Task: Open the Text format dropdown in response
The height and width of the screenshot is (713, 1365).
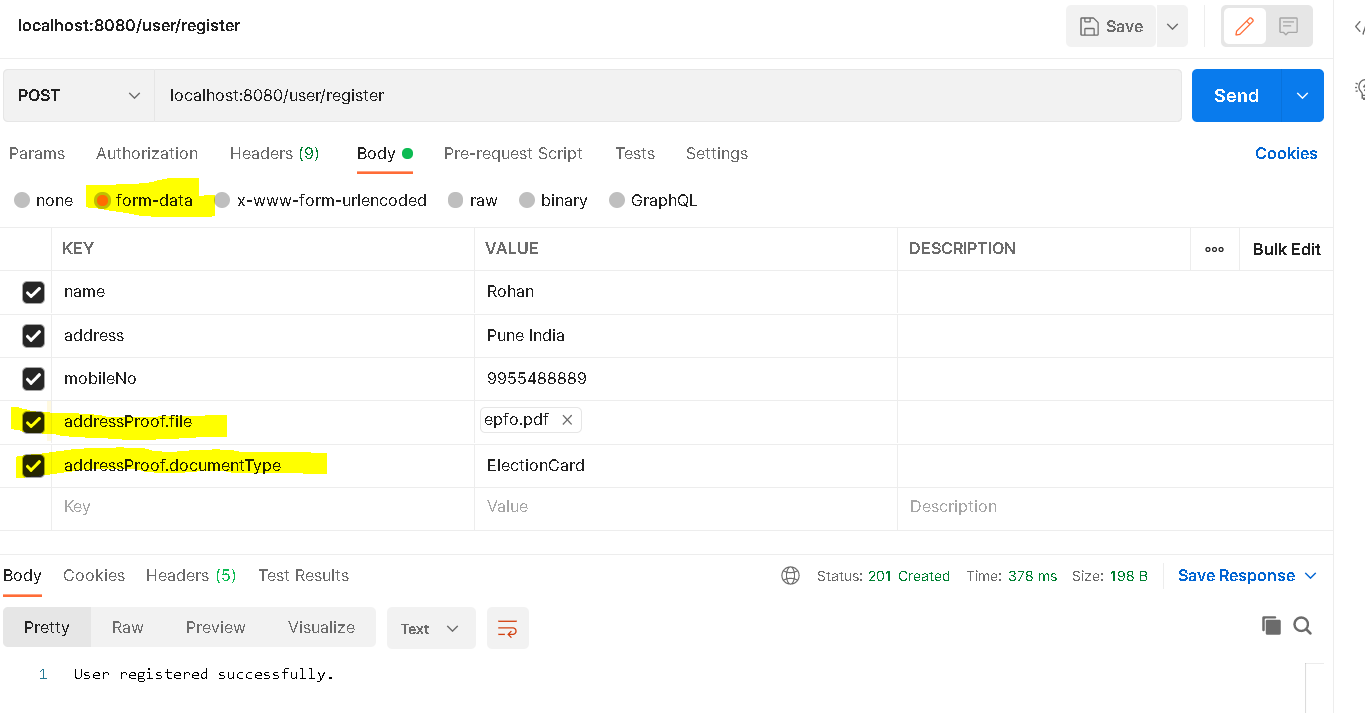Action: point(430,627)
